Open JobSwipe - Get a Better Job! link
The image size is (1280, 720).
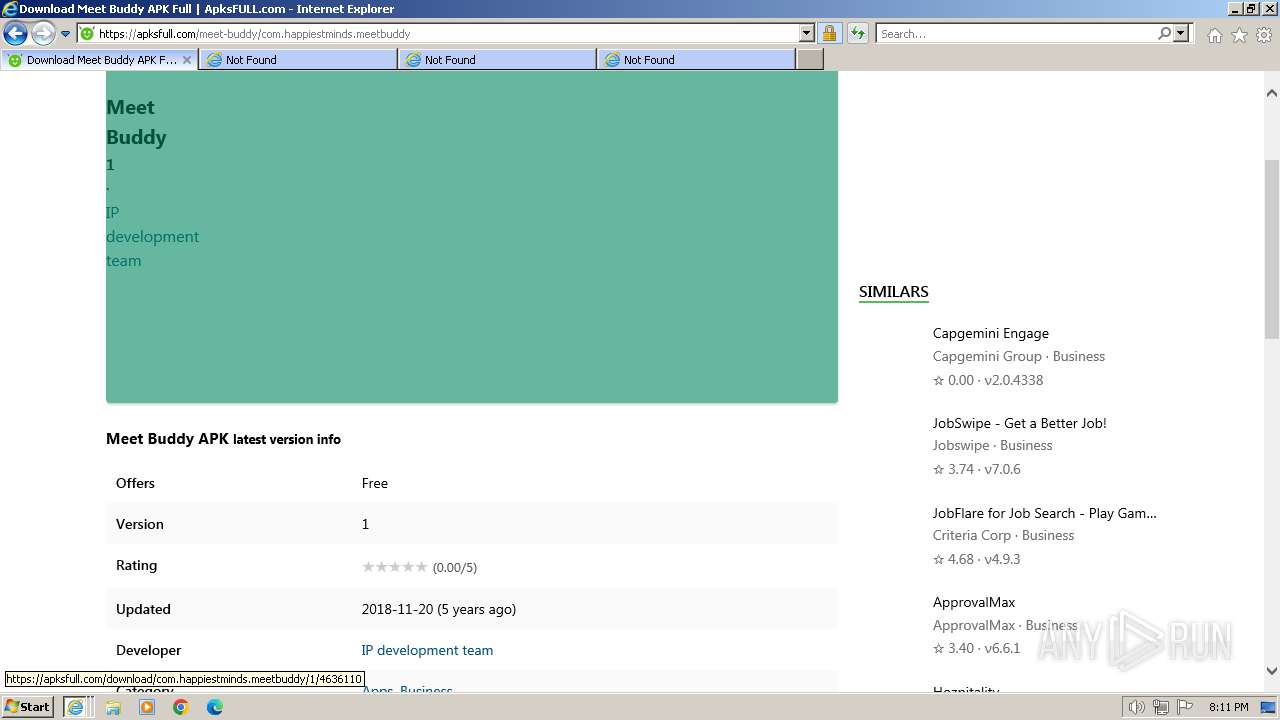pos(1019,423)
